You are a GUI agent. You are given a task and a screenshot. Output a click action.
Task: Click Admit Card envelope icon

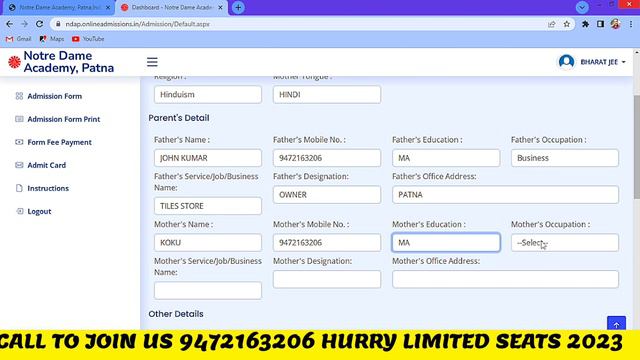[x=19, y=165]
